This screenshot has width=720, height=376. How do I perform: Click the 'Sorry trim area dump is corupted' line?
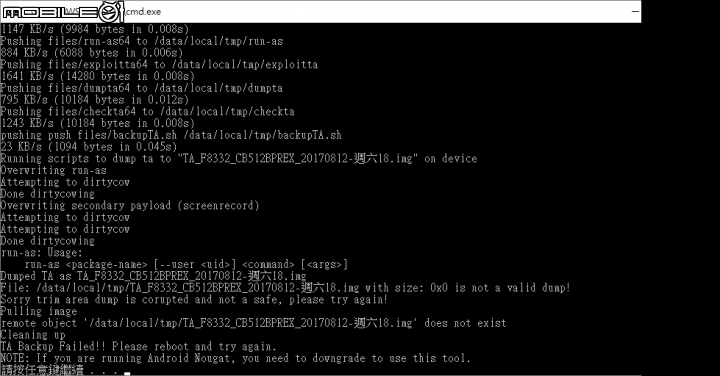(194, 300)
